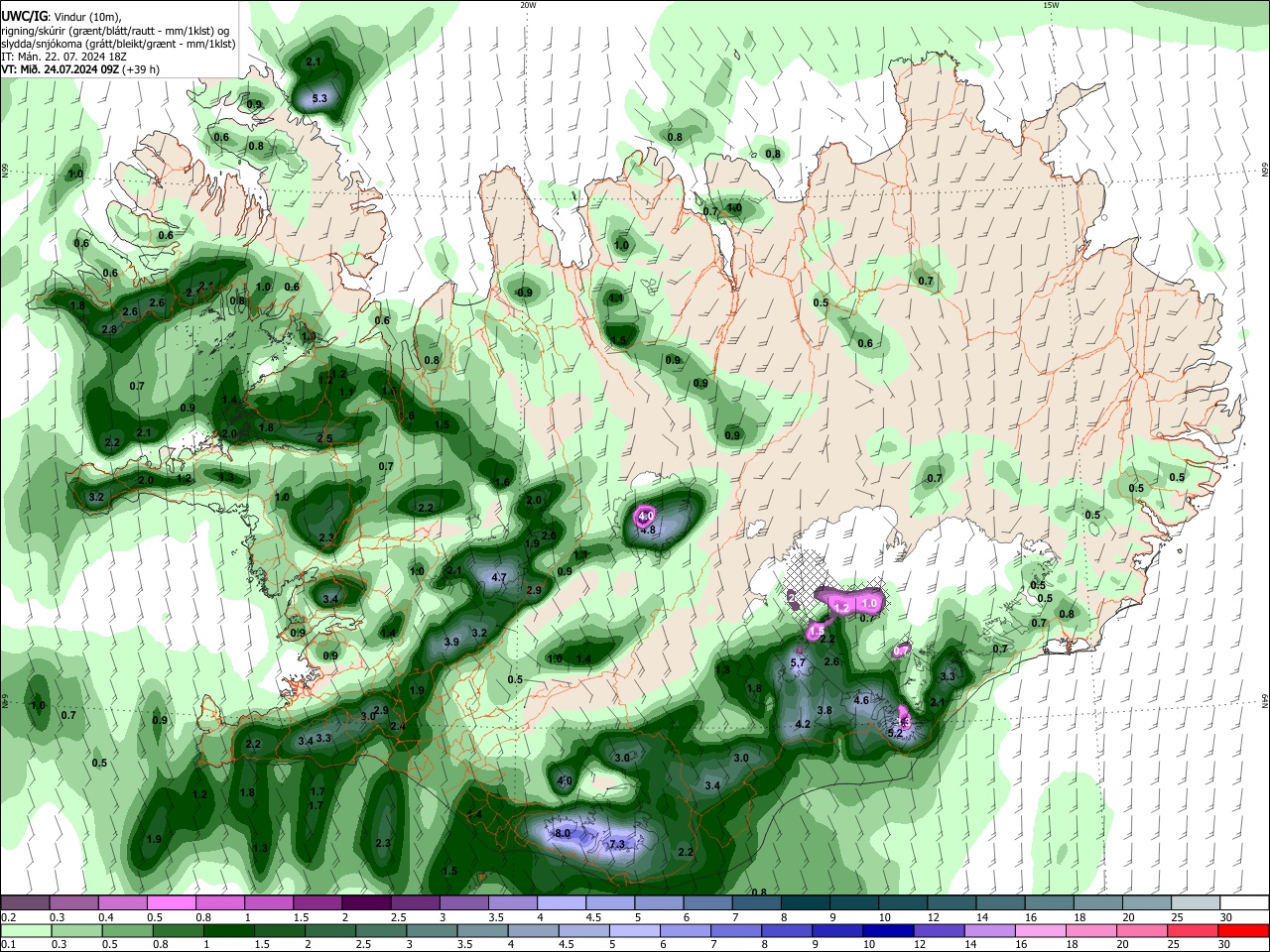The image size is (1270, 952).
Task: Select the violet lower swatch labeled 14
Action: [991, 930]
